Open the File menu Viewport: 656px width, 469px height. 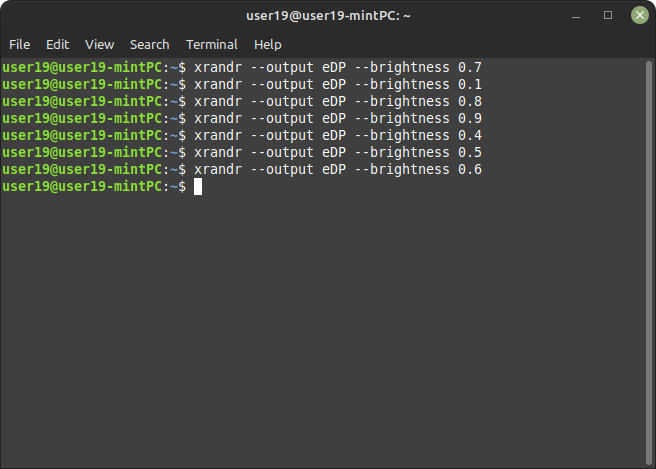click(x=20, y=44)
